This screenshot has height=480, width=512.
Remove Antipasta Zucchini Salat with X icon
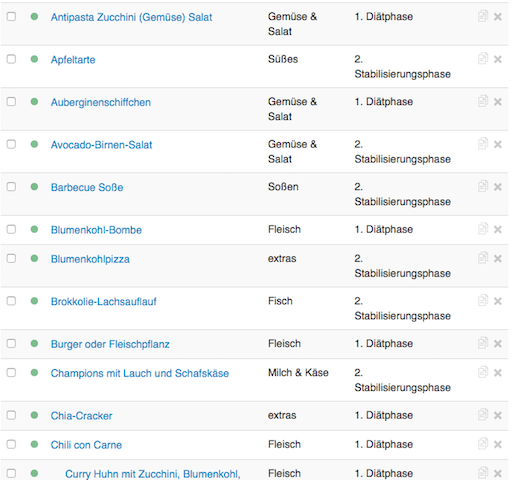(498, 17)
